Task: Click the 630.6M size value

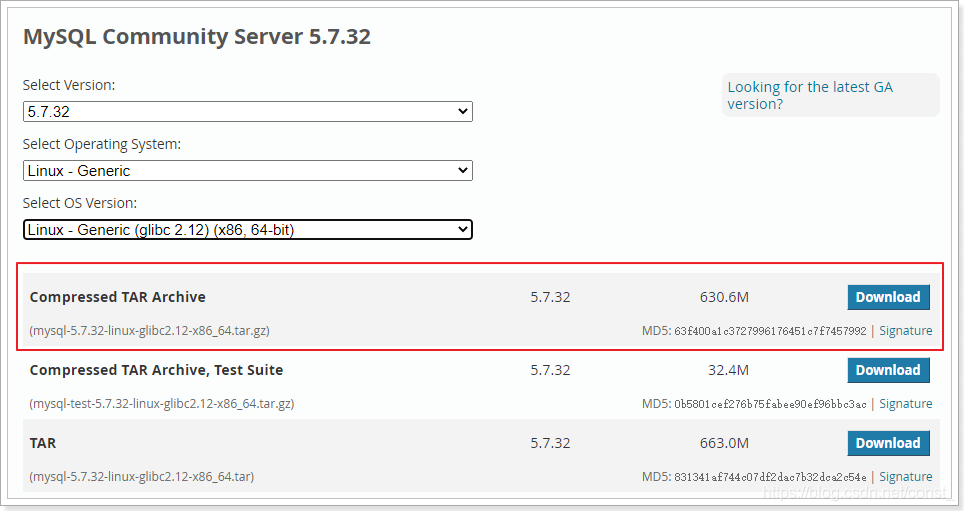Action: pos(724,297)
